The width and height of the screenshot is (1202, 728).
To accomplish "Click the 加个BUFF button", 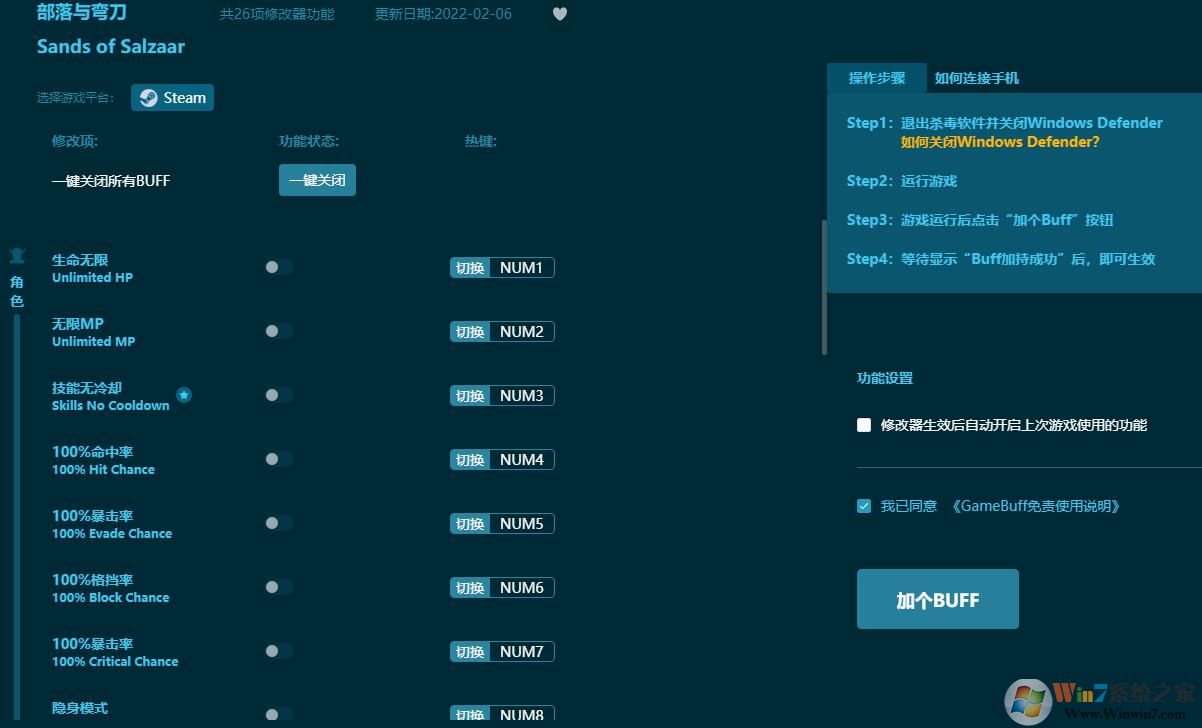I will (937, 598).
